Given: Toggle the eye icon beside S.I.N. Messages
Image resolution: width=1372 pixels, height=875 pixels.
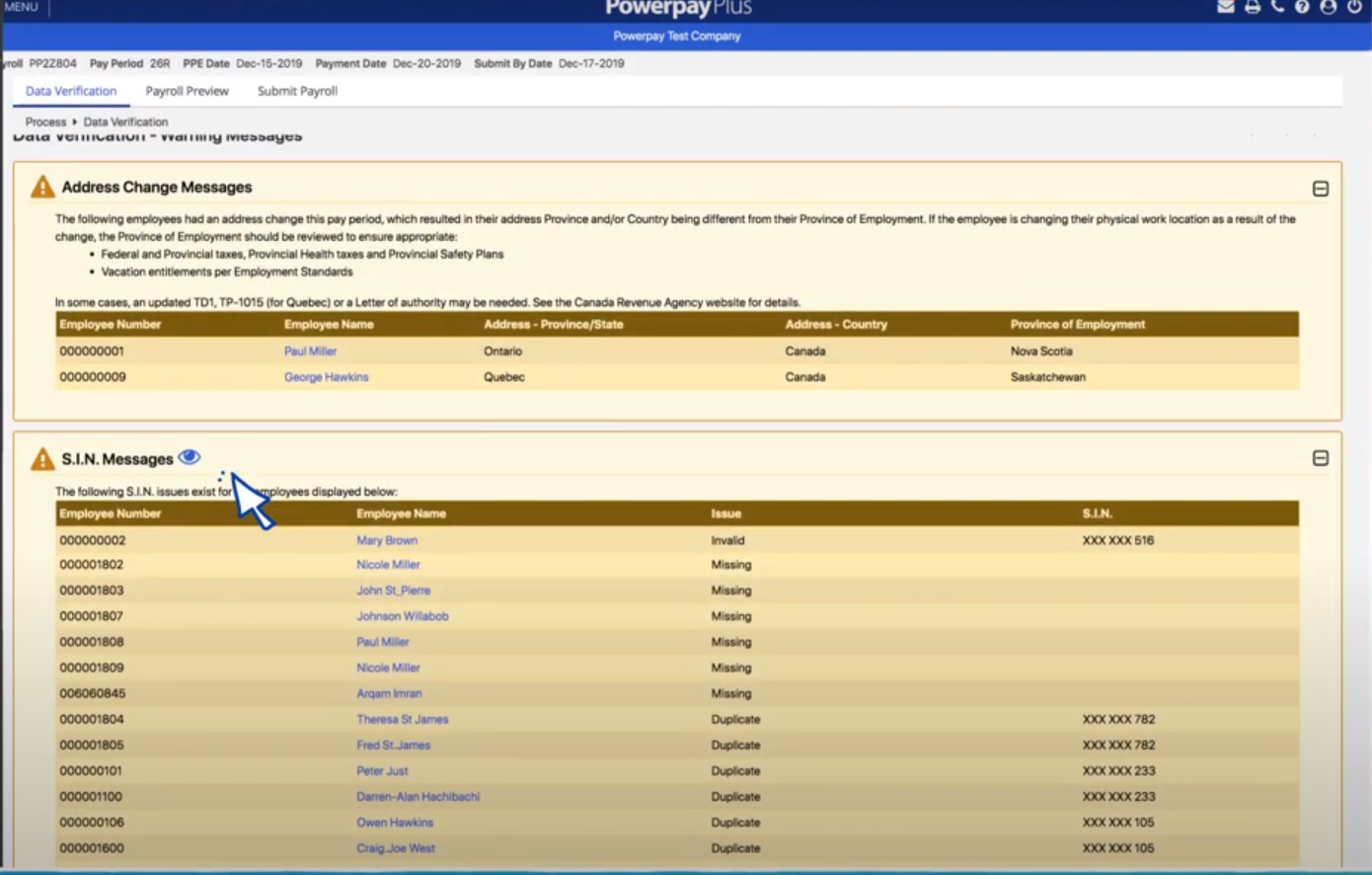Looking at the screenshot, I should (190, 457).
